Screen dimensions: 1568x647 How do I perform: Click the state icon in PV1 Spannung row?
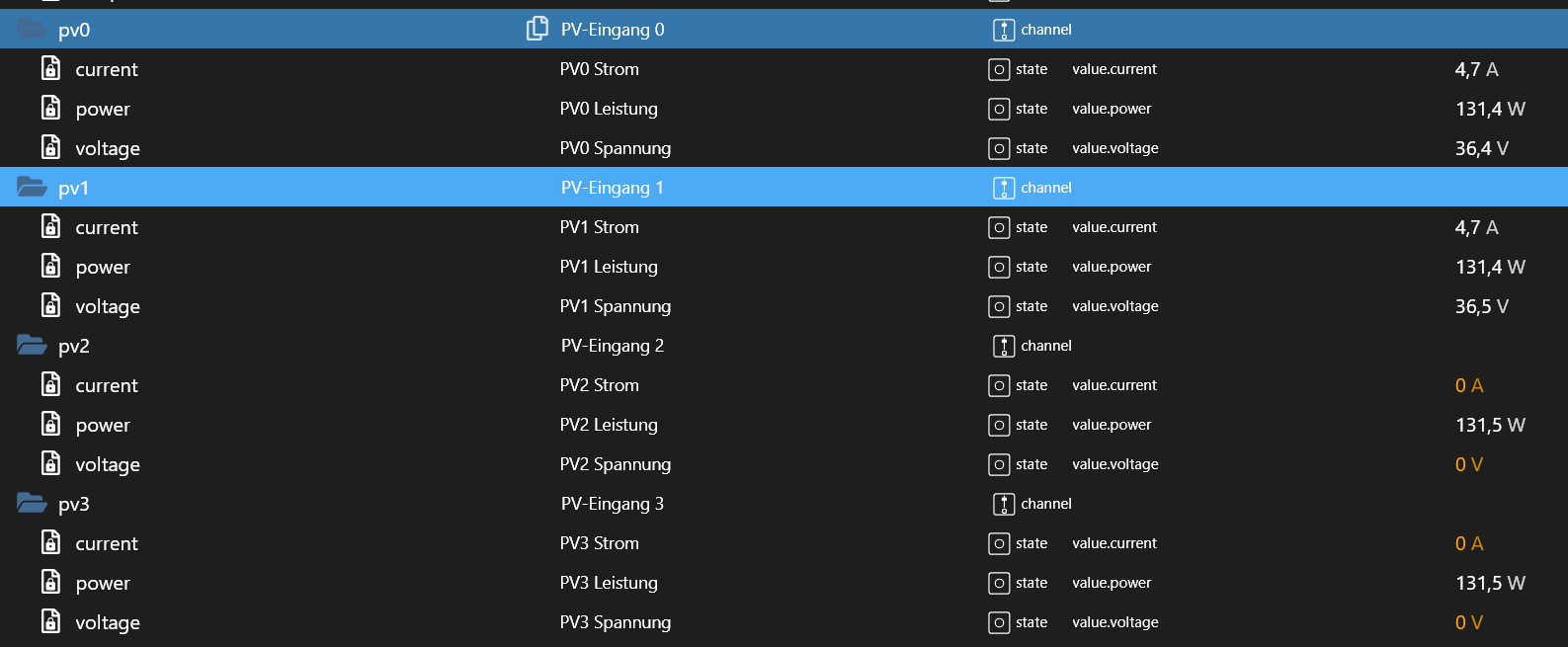[x=999, y=306]
